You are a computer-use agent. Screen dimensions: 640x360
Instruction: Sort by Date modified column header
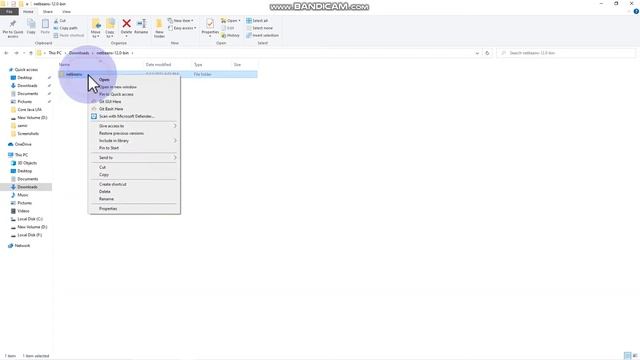coord(158,64)
